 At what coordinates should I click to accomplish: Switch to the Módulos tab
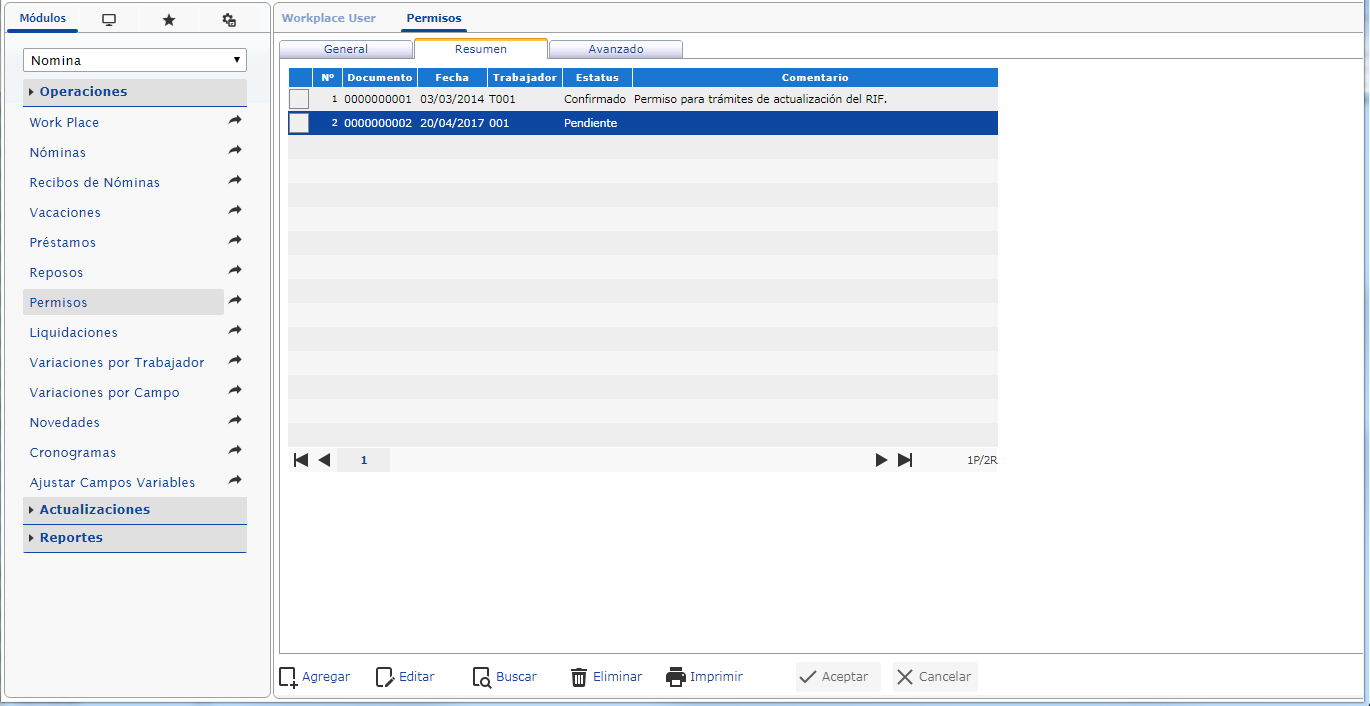43,19
